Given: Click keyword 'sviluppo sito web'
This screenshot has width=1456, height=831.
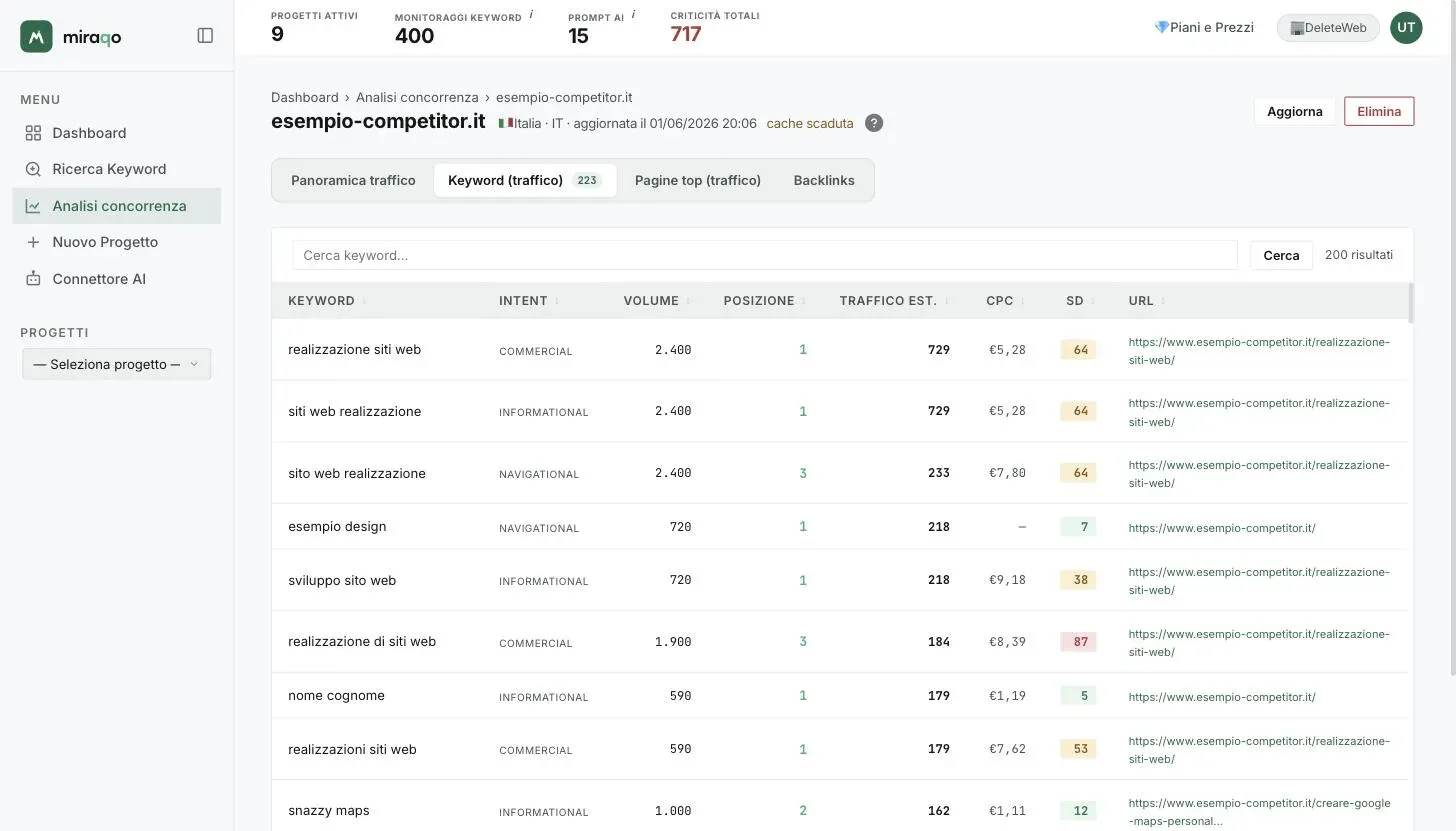Looking at the screenshot, I should 342,580.
